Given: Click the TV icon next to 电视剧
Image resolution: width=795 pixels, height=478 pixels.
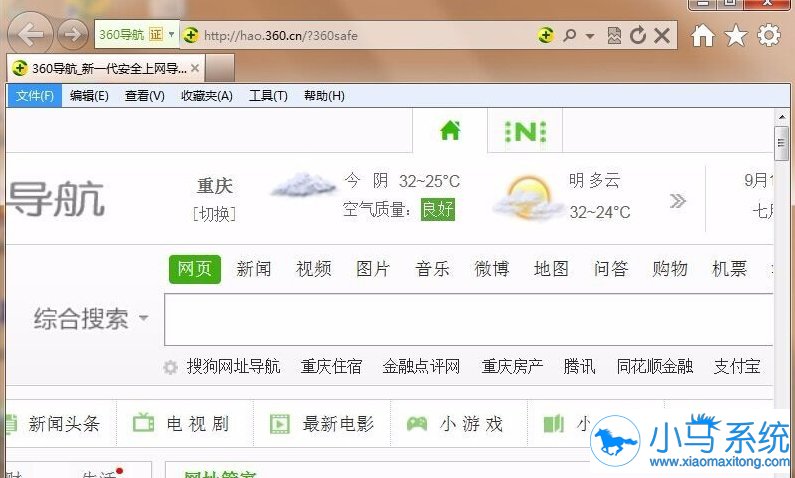Looking at the screenshot, I should point(143,423).
